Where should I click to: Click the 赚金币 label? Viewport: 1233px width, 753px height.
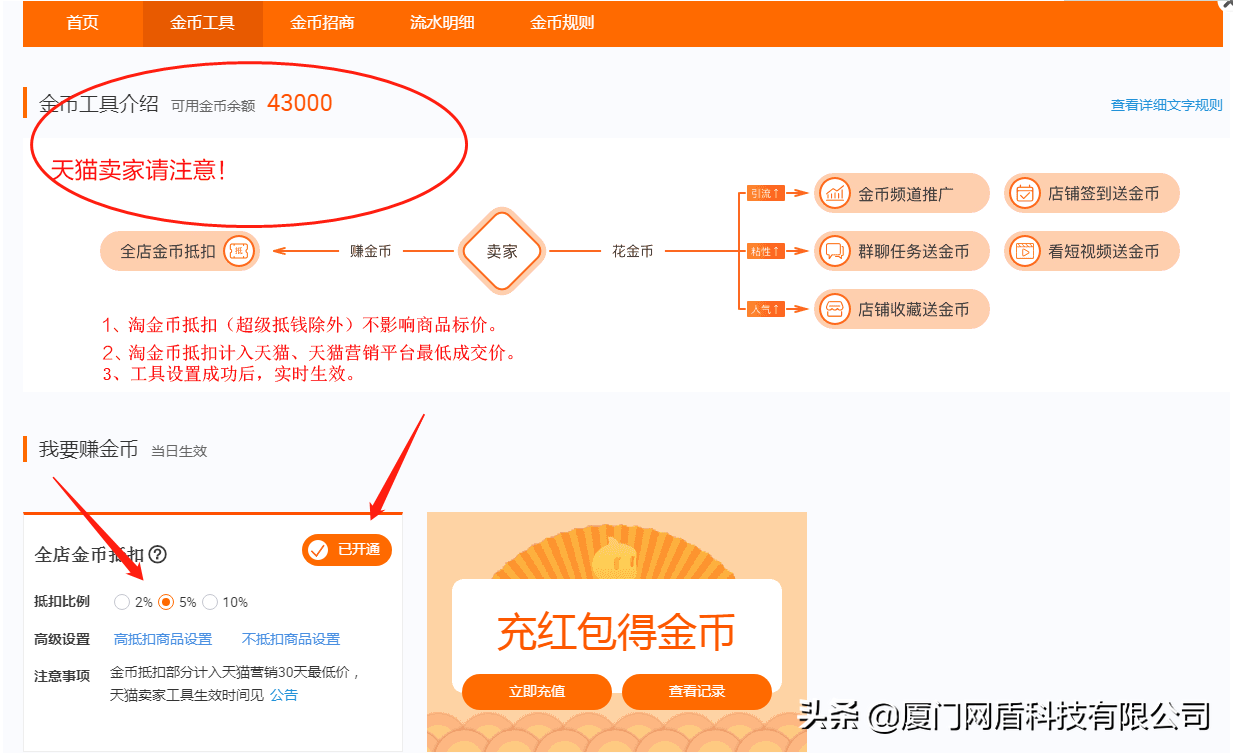(x=370, y=251)
